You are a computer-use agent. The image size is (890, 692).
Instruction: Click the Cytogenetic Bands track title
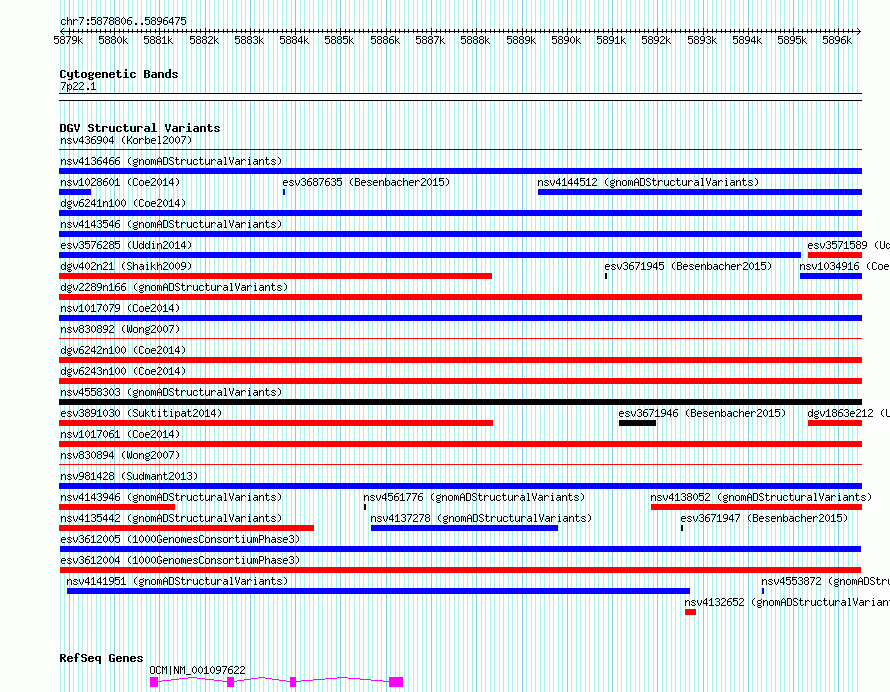point(119,74)
